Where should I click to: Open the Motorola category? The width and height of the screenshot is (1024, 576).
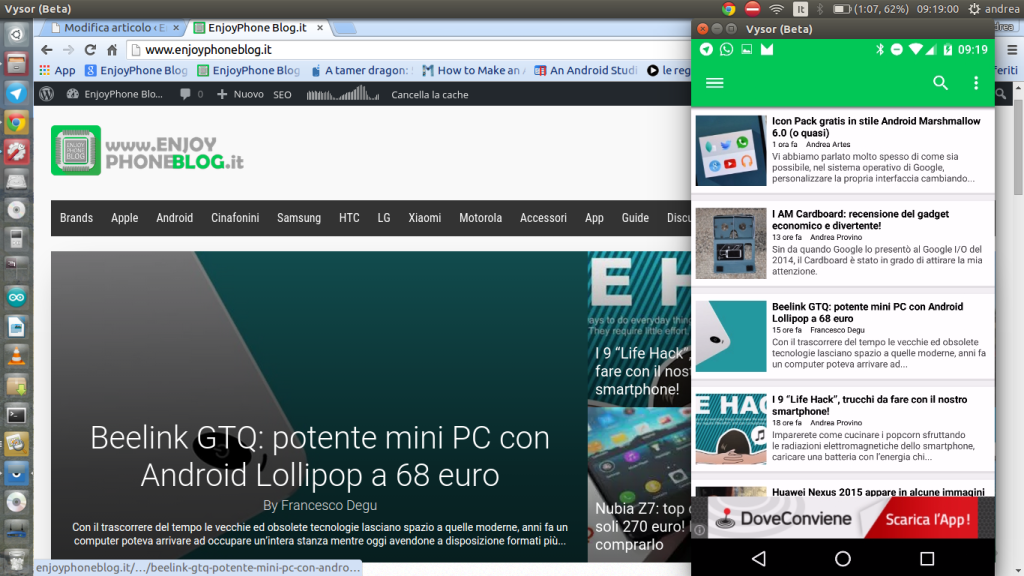(x=481, y=218)
